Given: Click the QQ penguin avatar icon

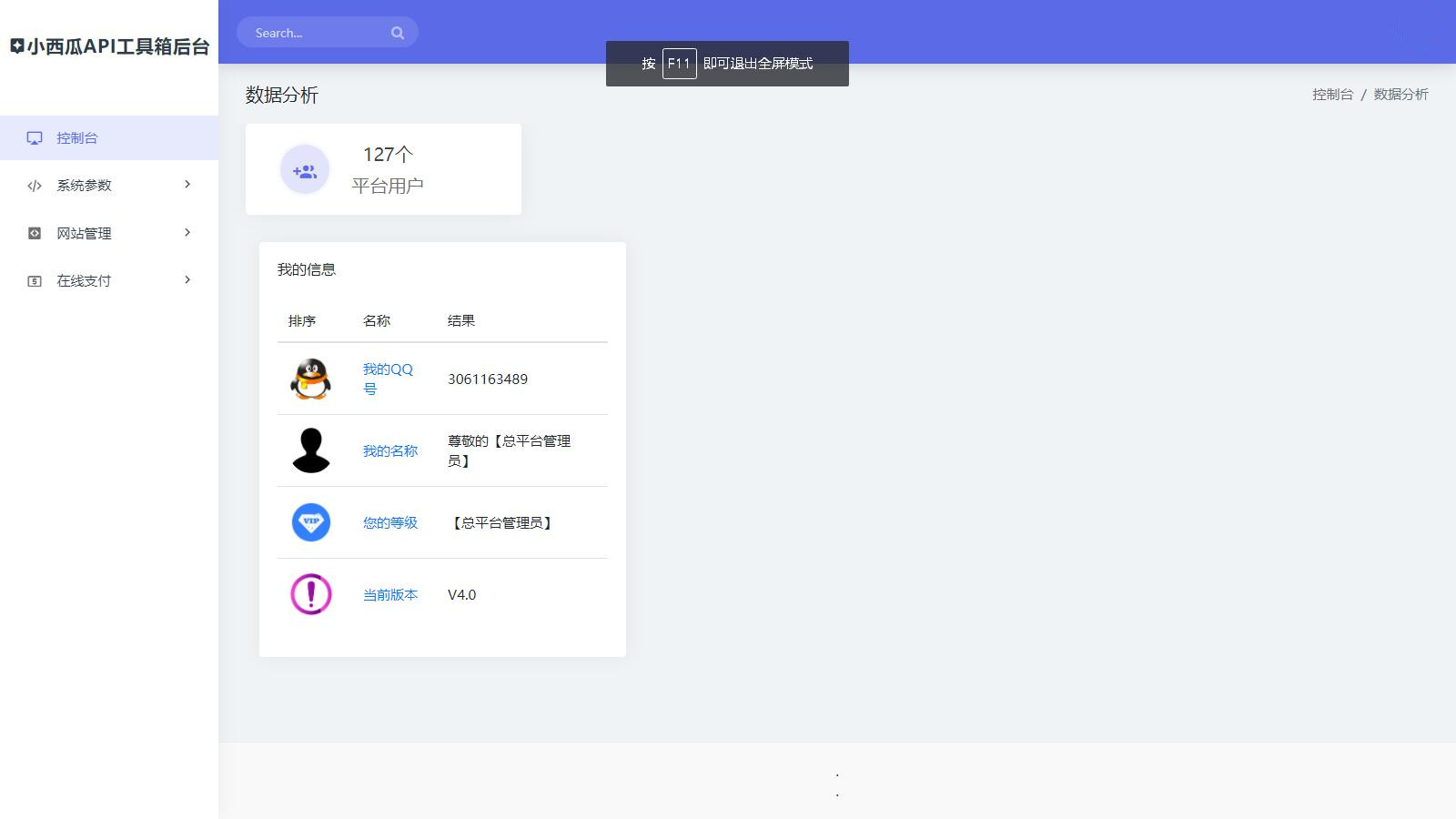Looking at the screenshot, I should coord(310,379).
